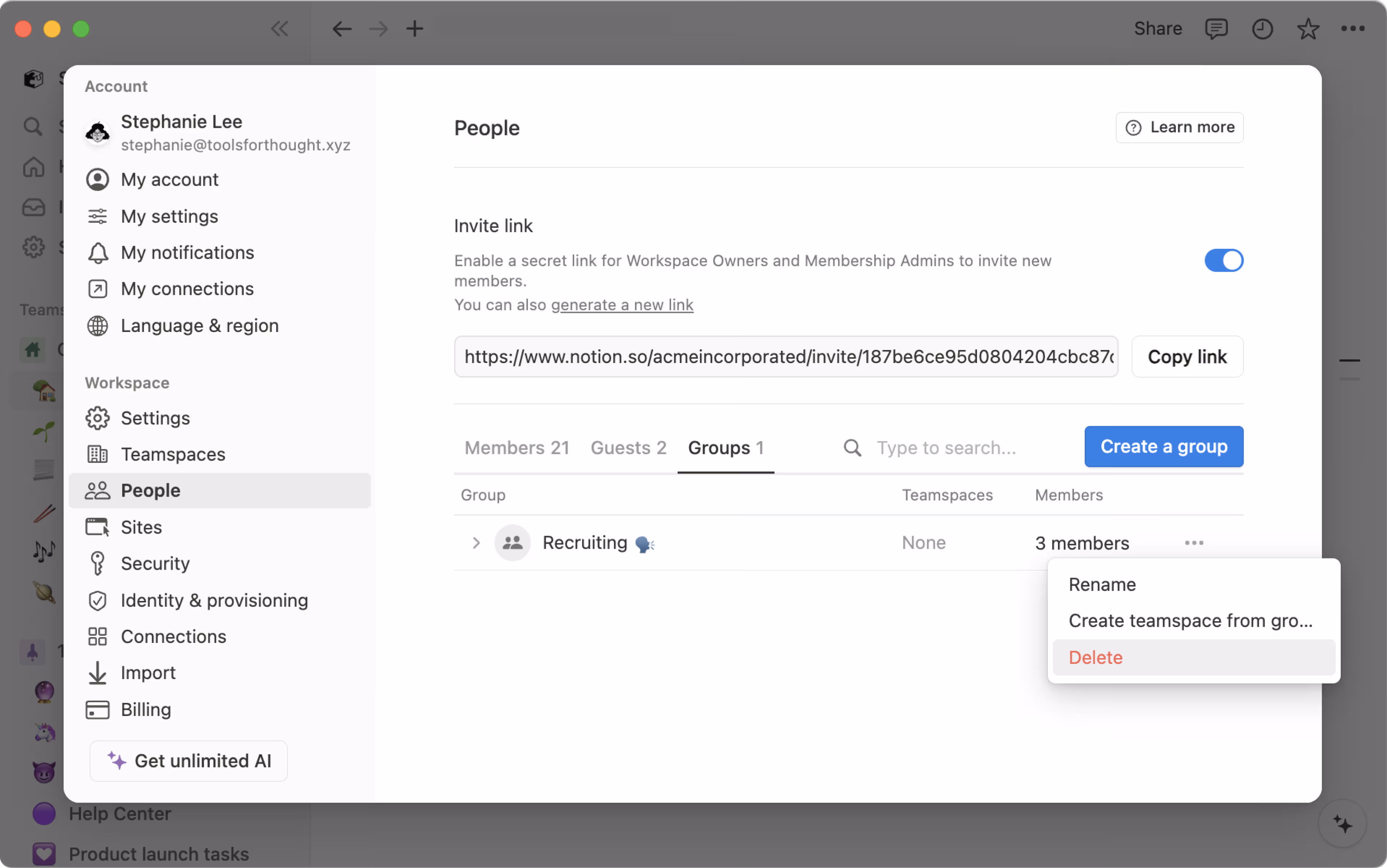
Task: Click the Notion AI sparkle button
Action: [x=1342, y=824]
